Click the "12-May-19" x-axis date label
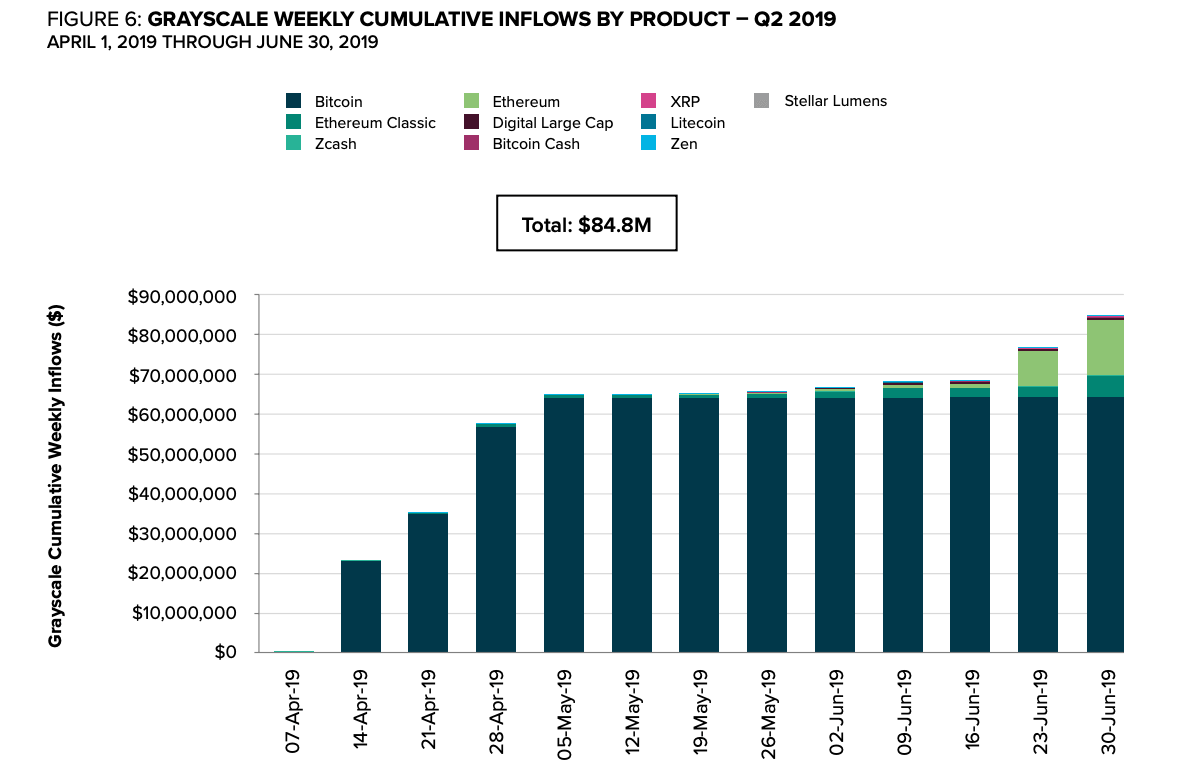 633,712
